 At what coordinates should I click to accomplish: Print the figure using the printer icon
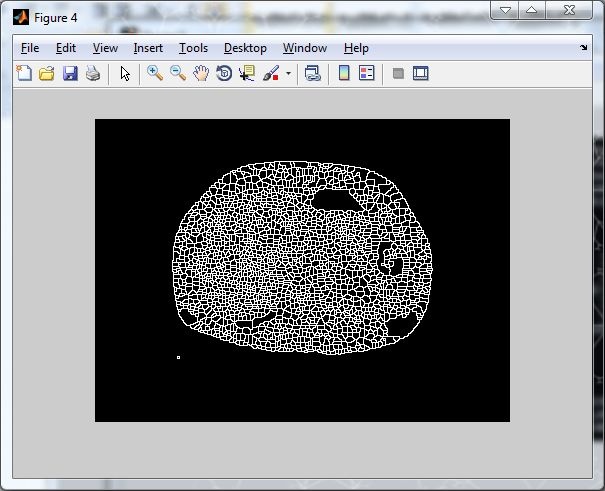(93, 73)
